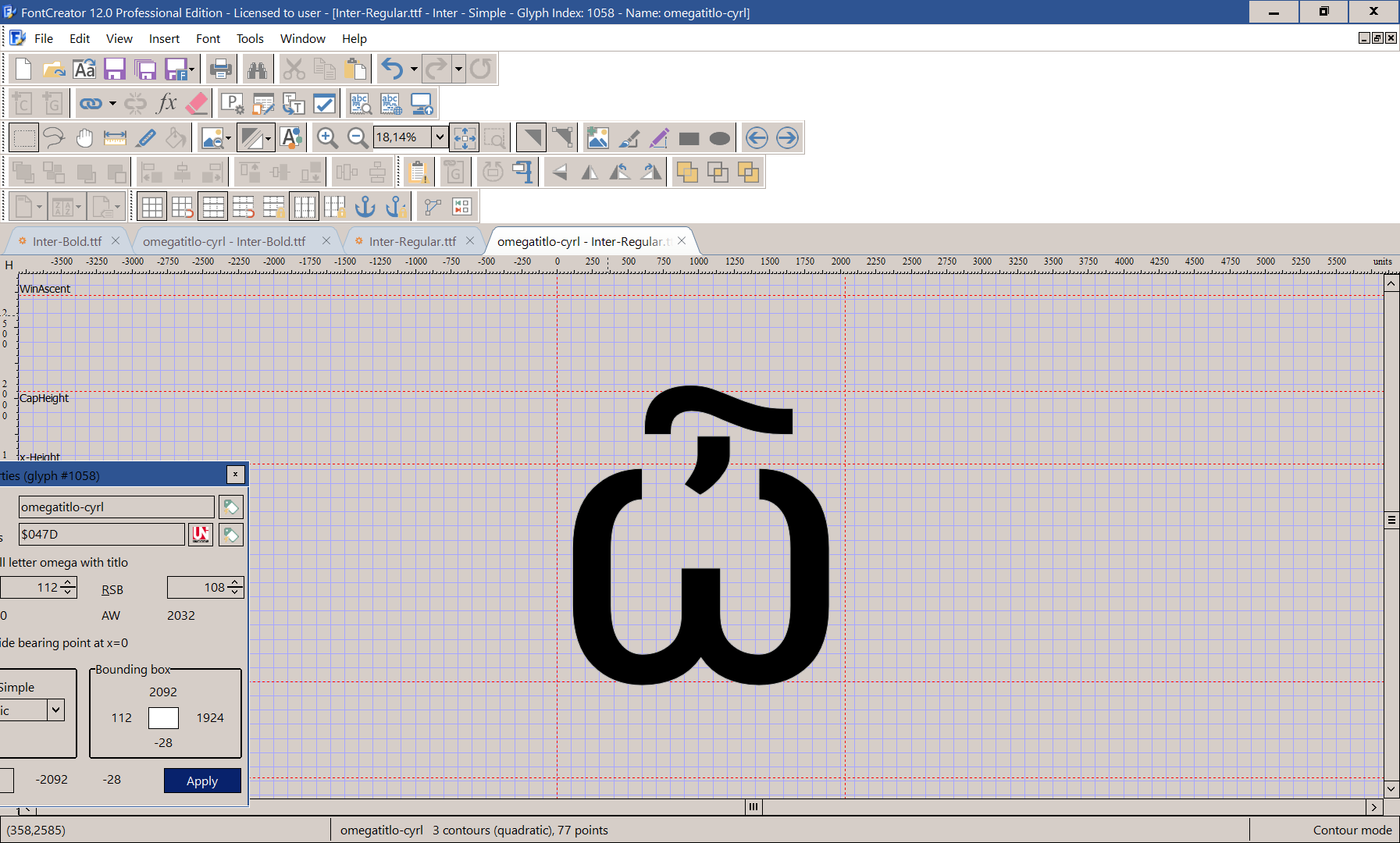1400x843 pixels.
Task: Switch to the Inter-Bold.ttf tab
Action: click(67, 242)
